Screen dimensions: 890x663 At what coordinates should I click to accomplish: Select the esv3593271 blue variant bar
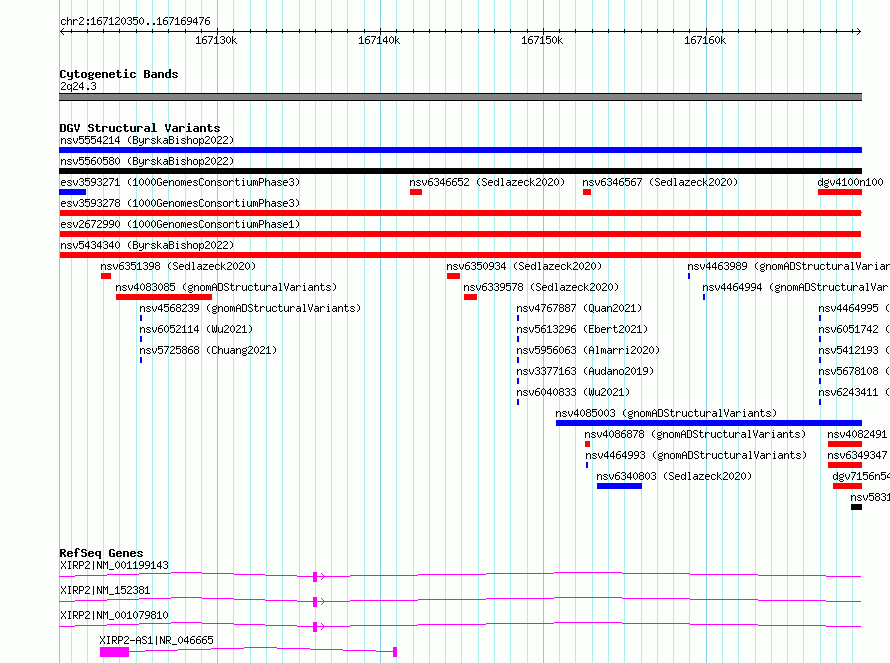(73, 192)
